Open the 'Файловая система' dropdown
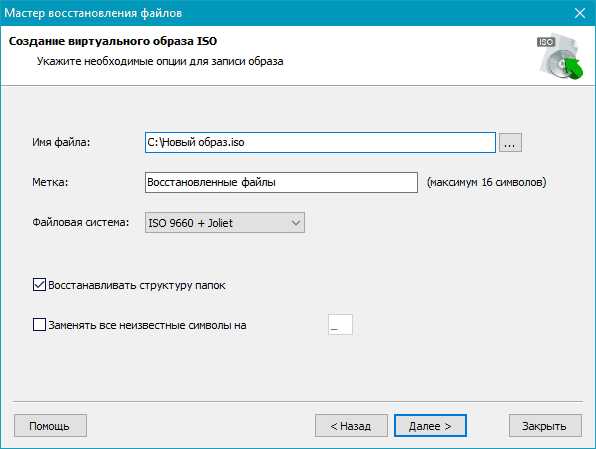 (225, 222)
